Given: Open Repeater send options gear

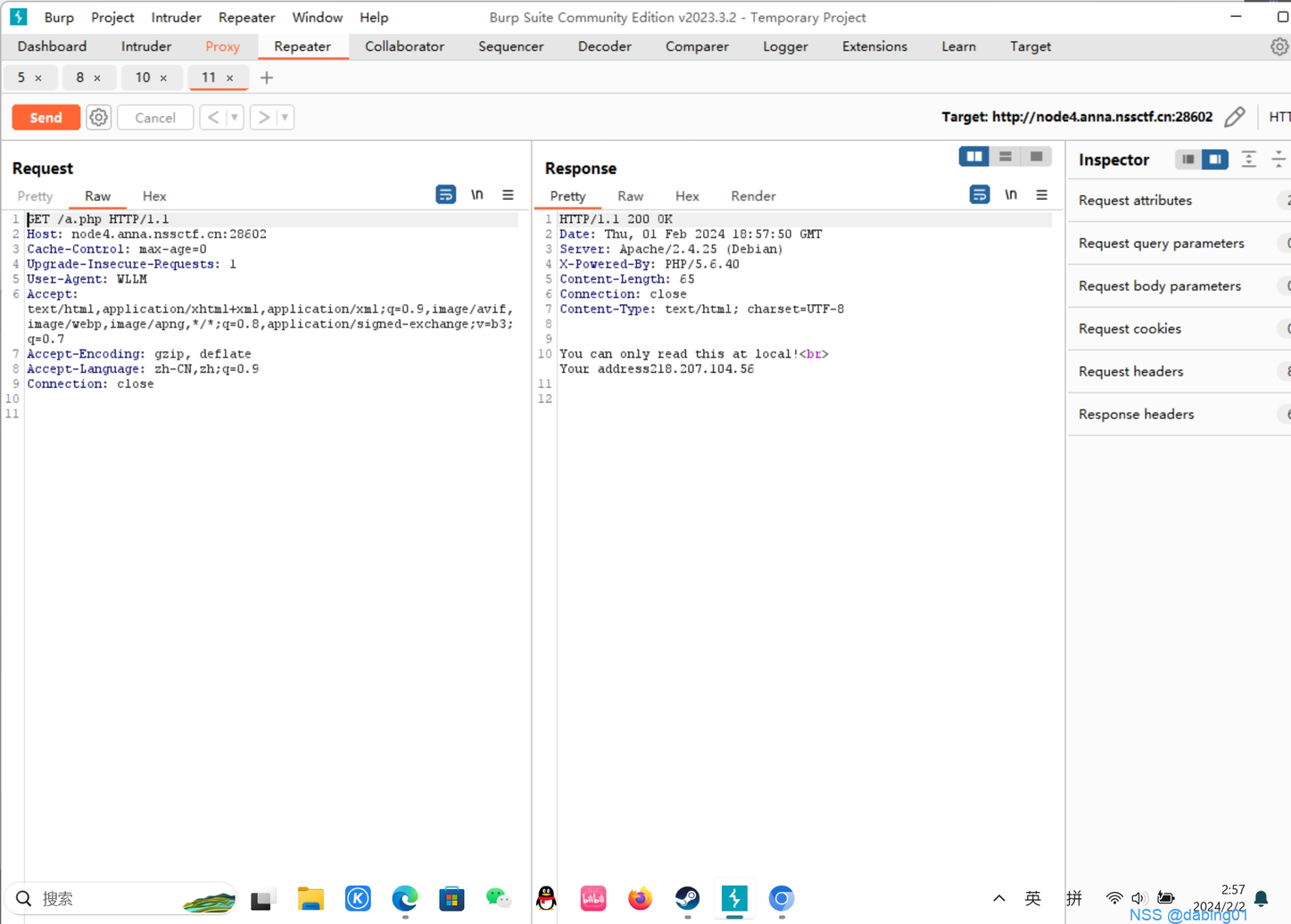Looking at the screenshot, I should [x=98, y=118].
